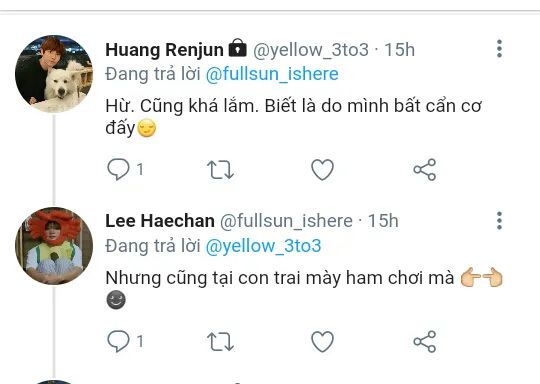Open the @fullsun_ishere mention link
This screenshot has width=540, height=384.
[x=272, y=74]
